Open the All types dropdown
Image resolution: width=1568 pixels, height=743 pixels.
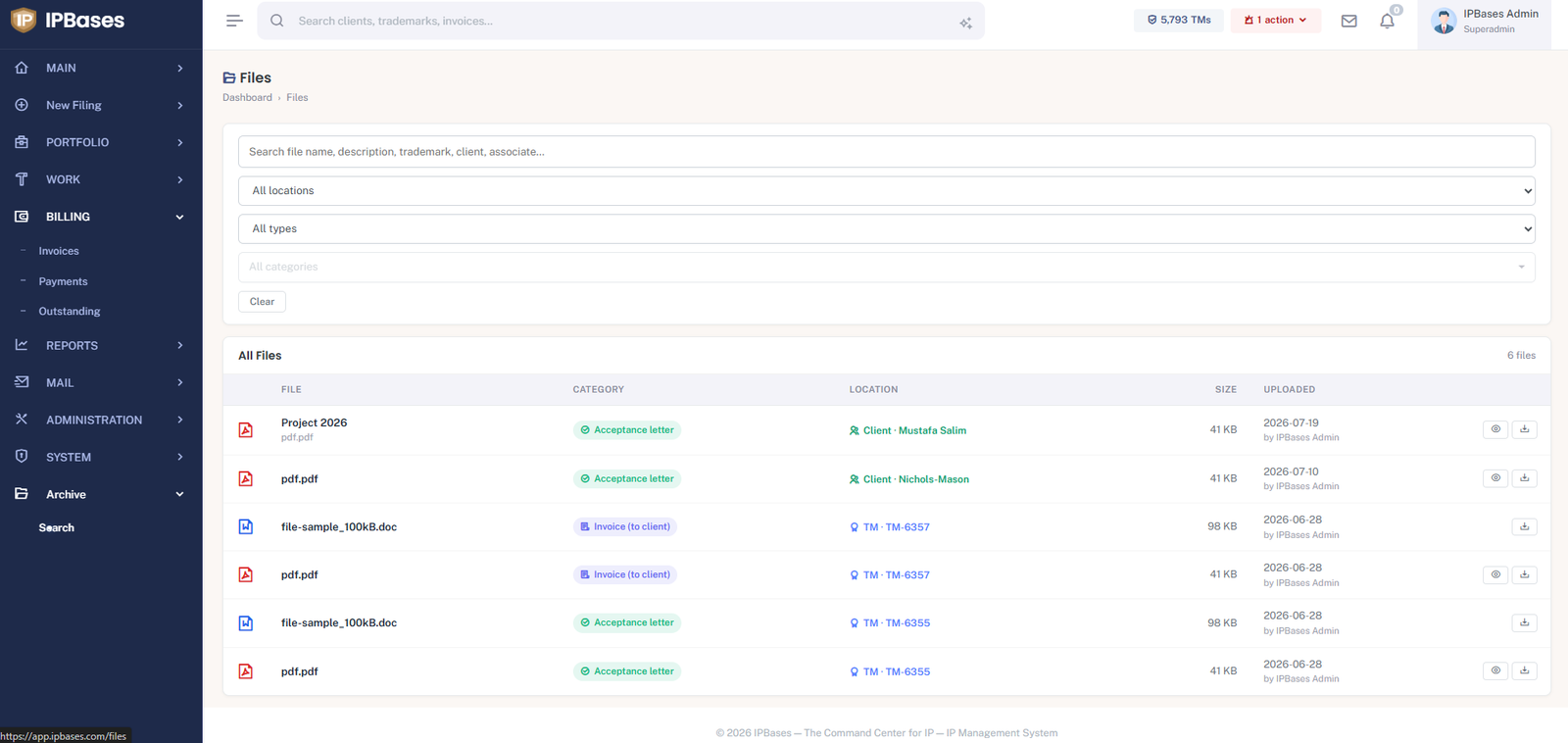[x=886, y=229]
